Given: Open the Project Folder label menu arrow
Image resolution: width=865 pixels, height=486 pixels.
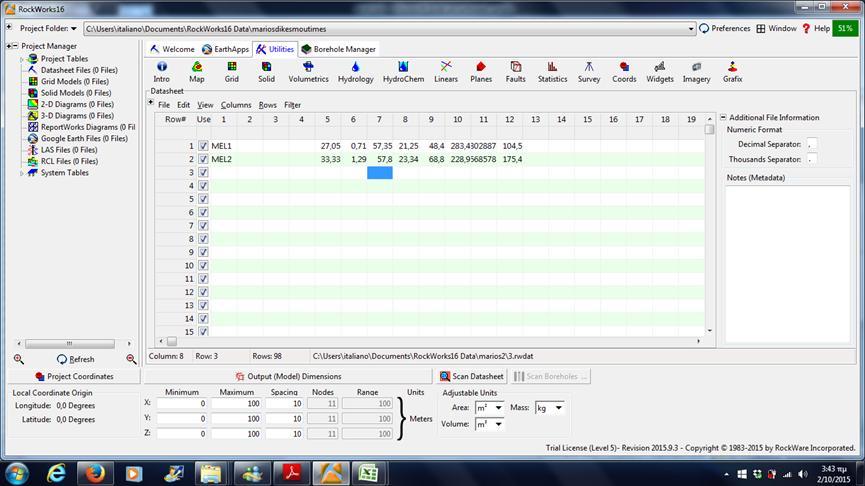Looking at the screenshot, I should click(x=73, y=29).
